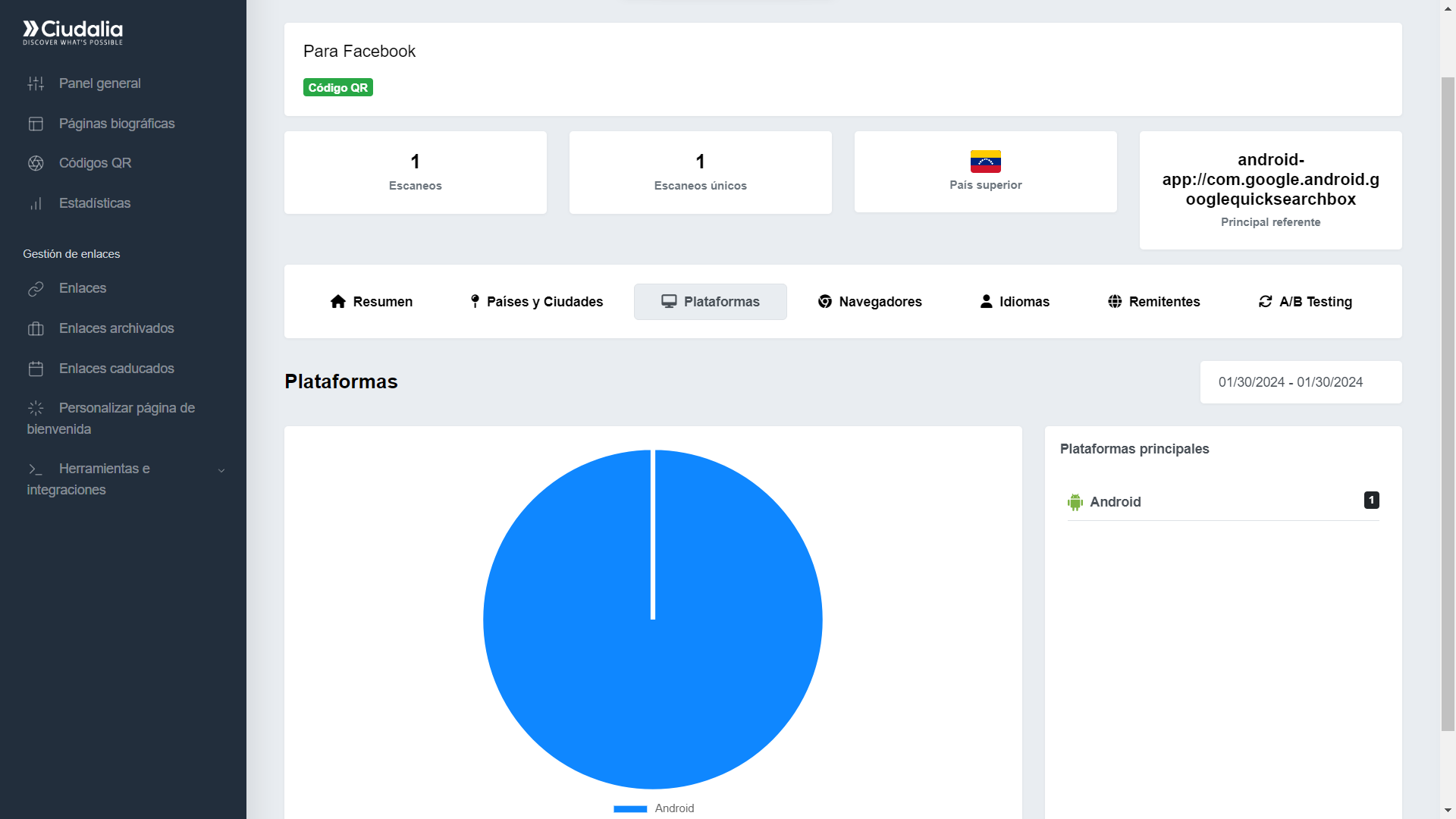
Task: Open Panel general sliders icon
Action: 36,83
